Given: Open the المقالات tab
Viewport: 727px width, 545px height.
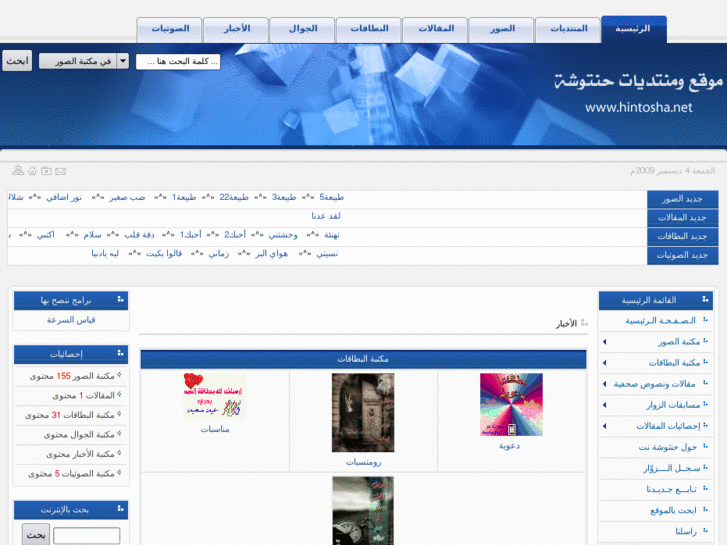Looking at the screenshot, I should pos(435,30).
